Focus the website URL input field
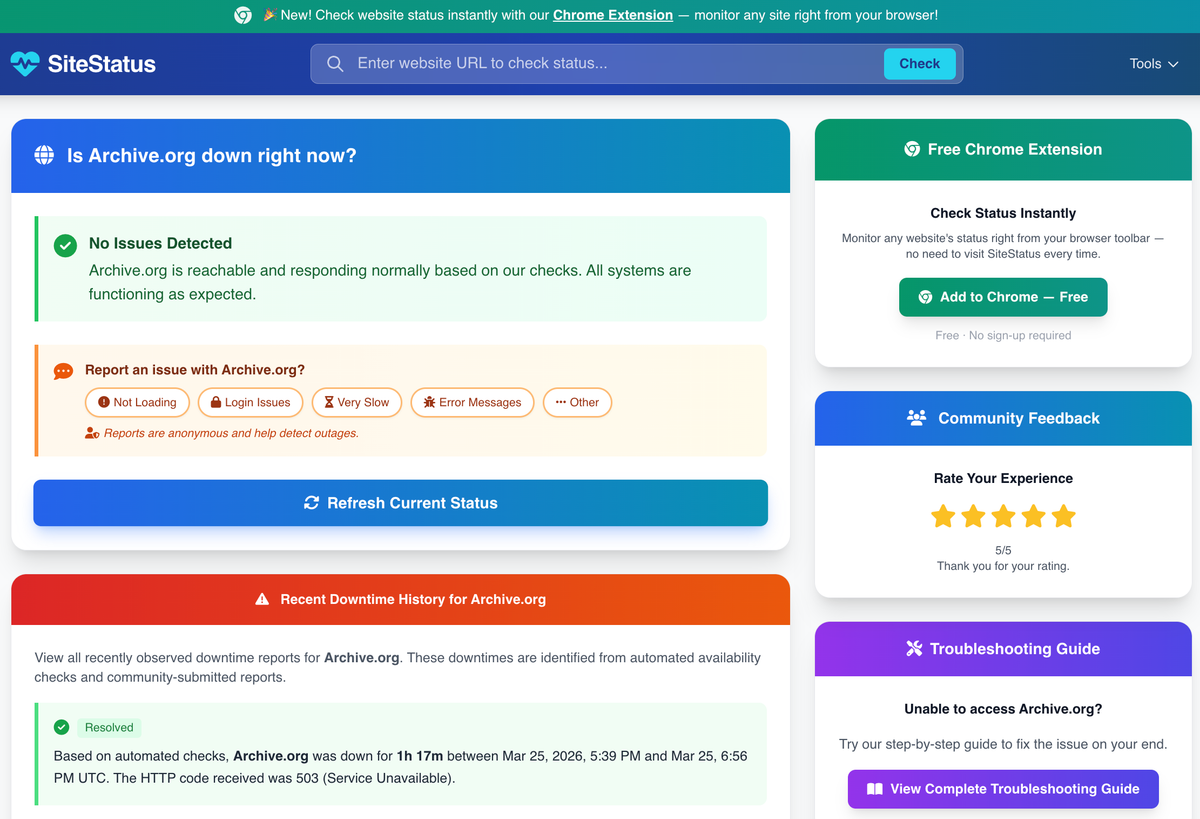1200x819 pixels. (615, 64)
